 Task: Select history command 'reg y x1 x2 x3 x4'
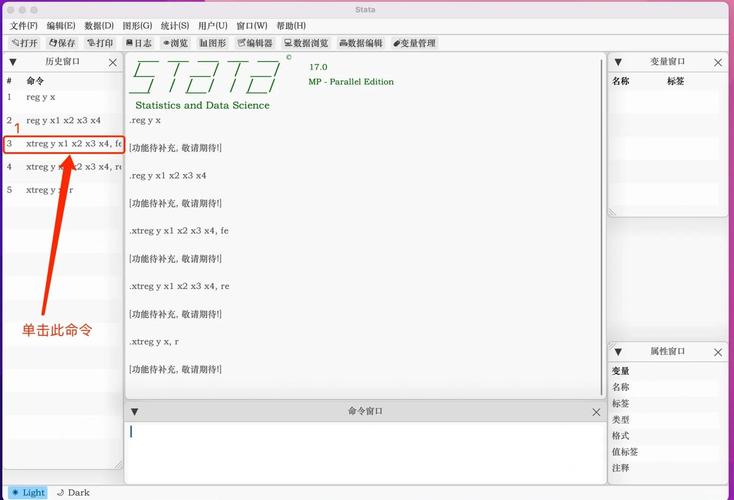tap(63, 120)
